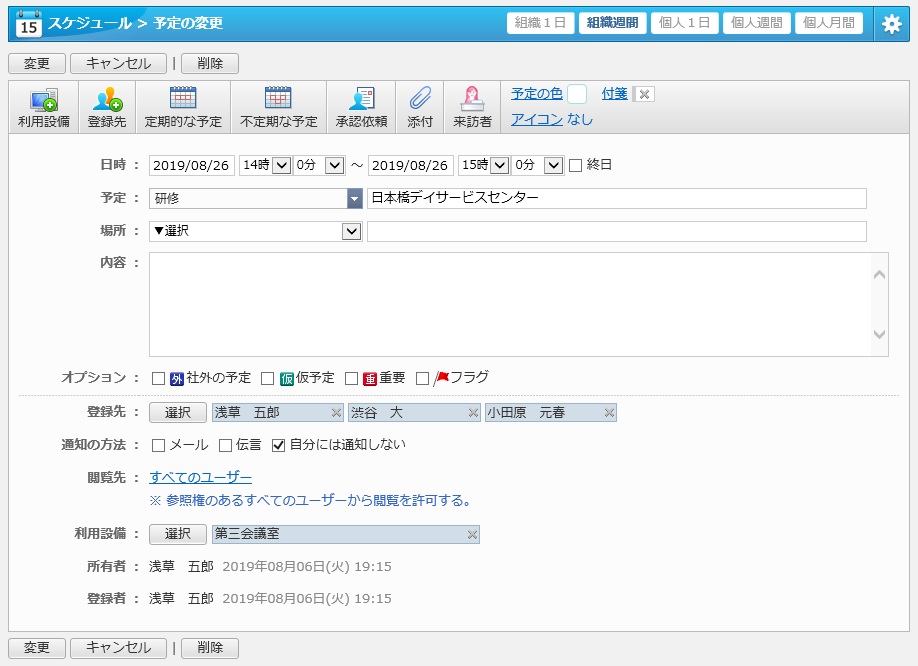The height and width of the screenshot is (666, 918).
Task: Open 定期的な予定 recurring schedule icon
Action: (x=183, y=108)
